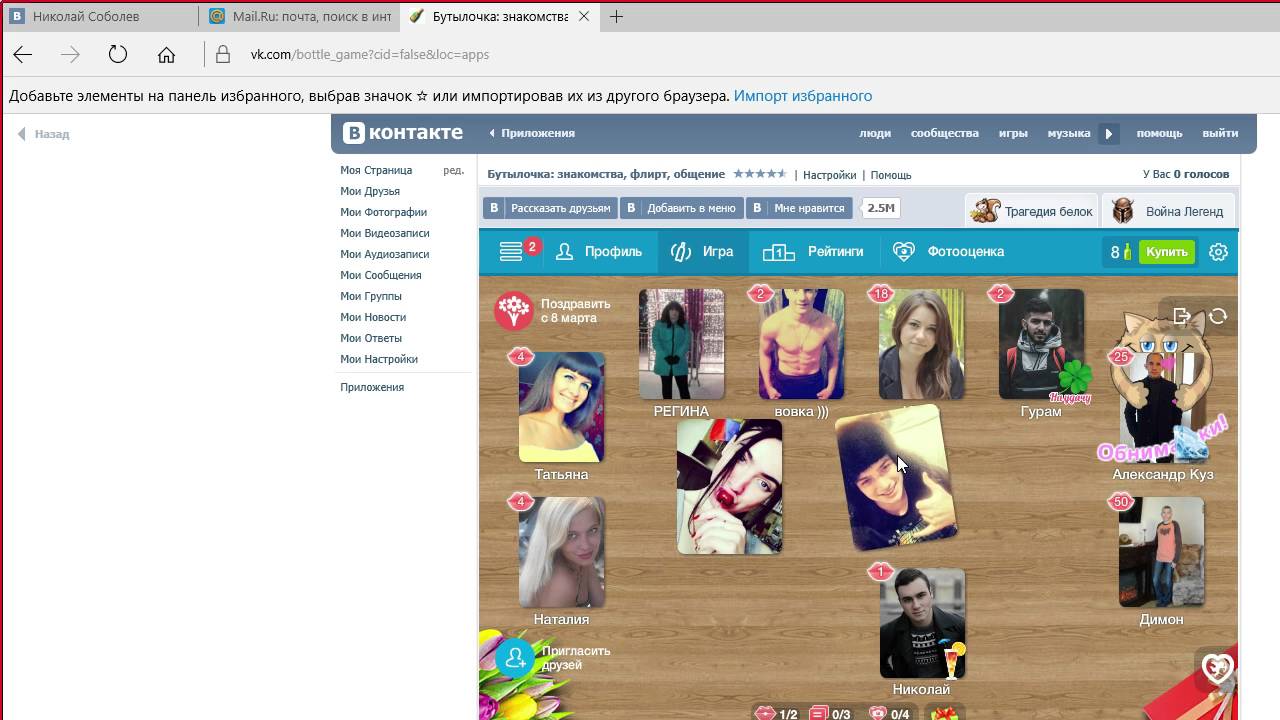Open игры in VK header
Image resolution: width=1280 pixels, height=720 pixels.
(1013, 133)
